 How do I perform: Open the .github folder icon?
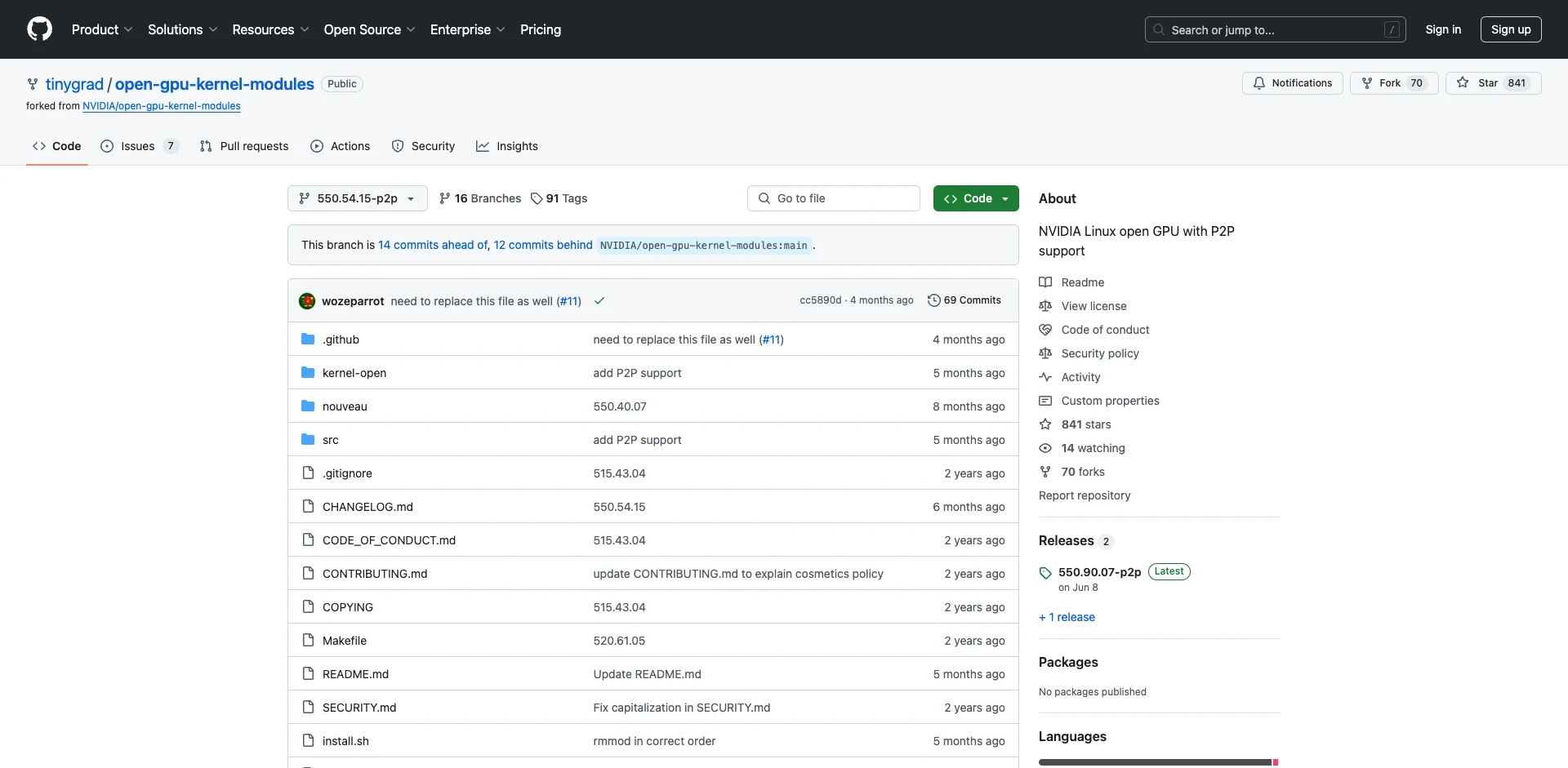308,339
